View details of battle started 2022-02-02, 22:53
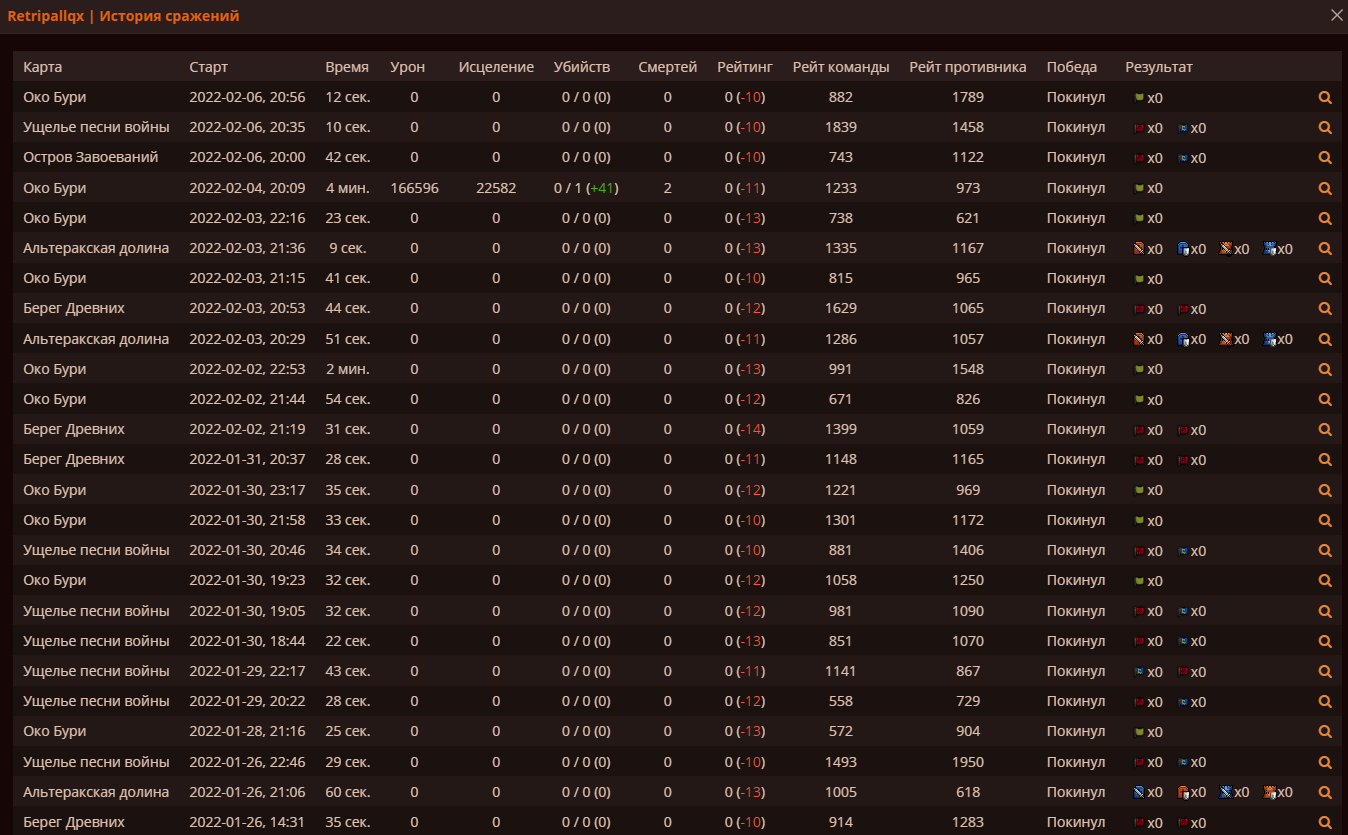 tap(1325, 369)
